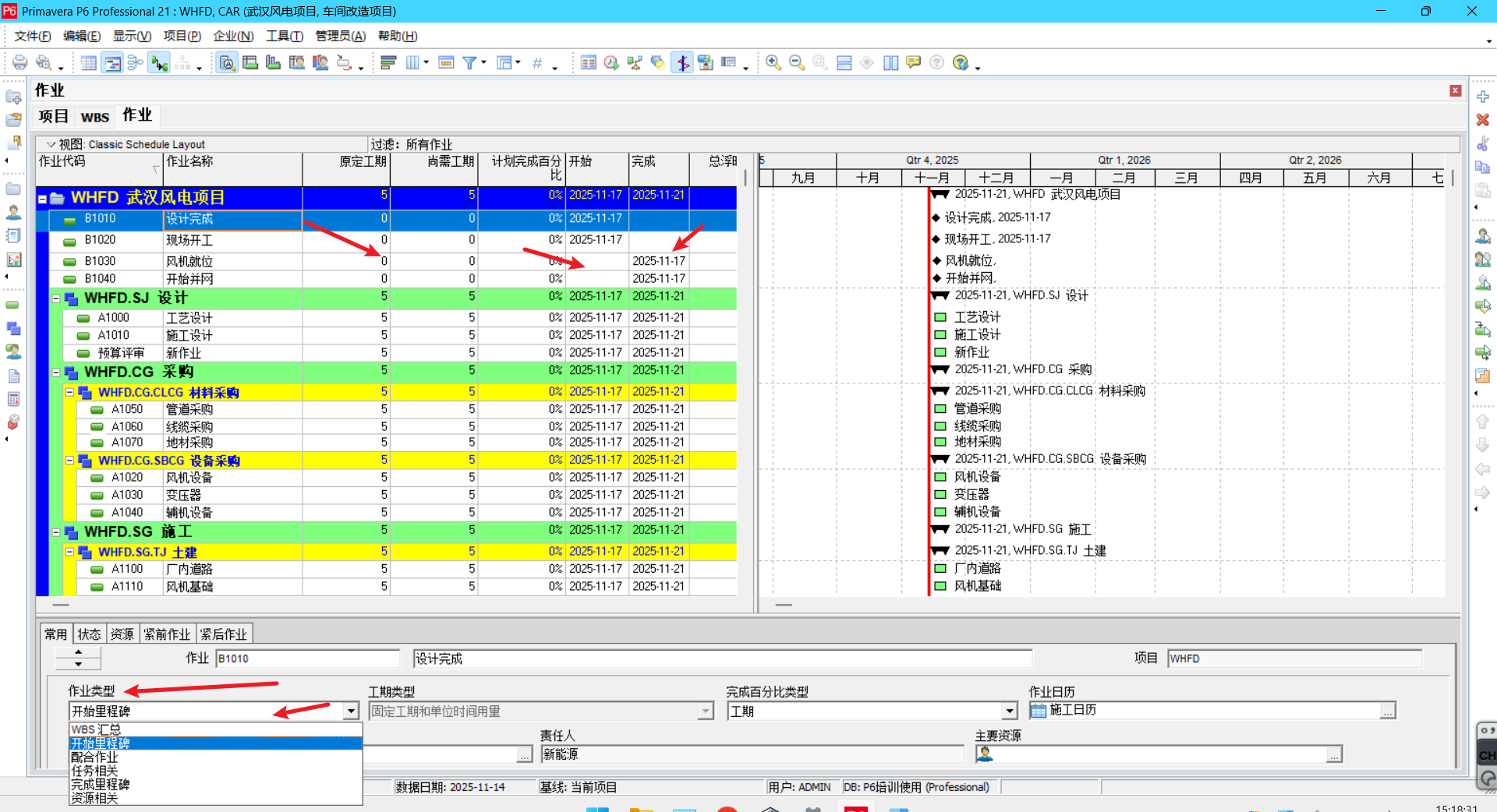The width and height of the screenshot is (1497, 812).
Task: Switch to the WBS tab
Action: tap(95, 117)
